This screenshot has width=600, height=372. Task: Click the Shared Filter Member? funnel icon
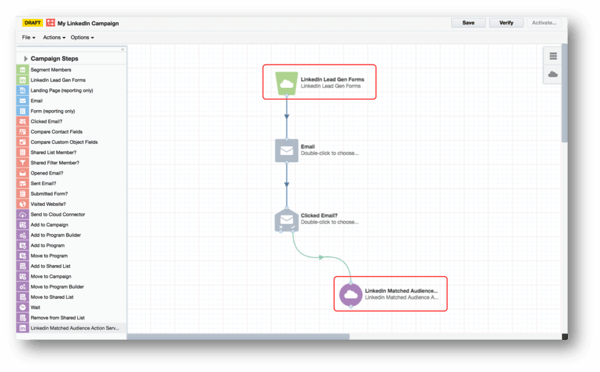[x=23, y=163]
